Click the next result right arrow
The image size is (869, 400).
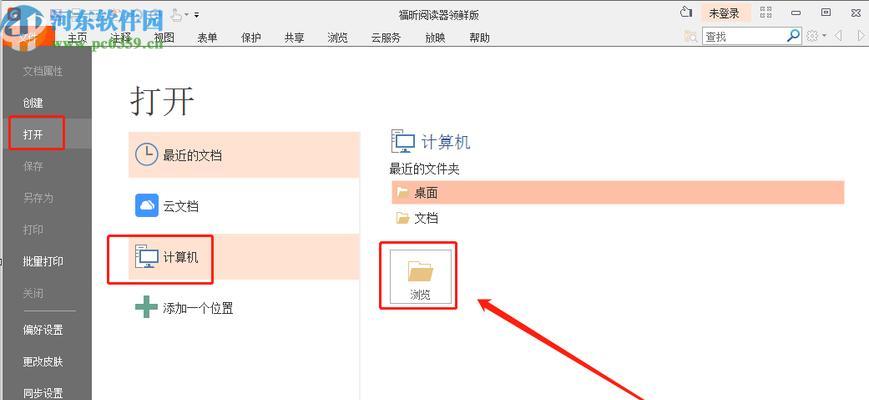(x=861, y=36)
